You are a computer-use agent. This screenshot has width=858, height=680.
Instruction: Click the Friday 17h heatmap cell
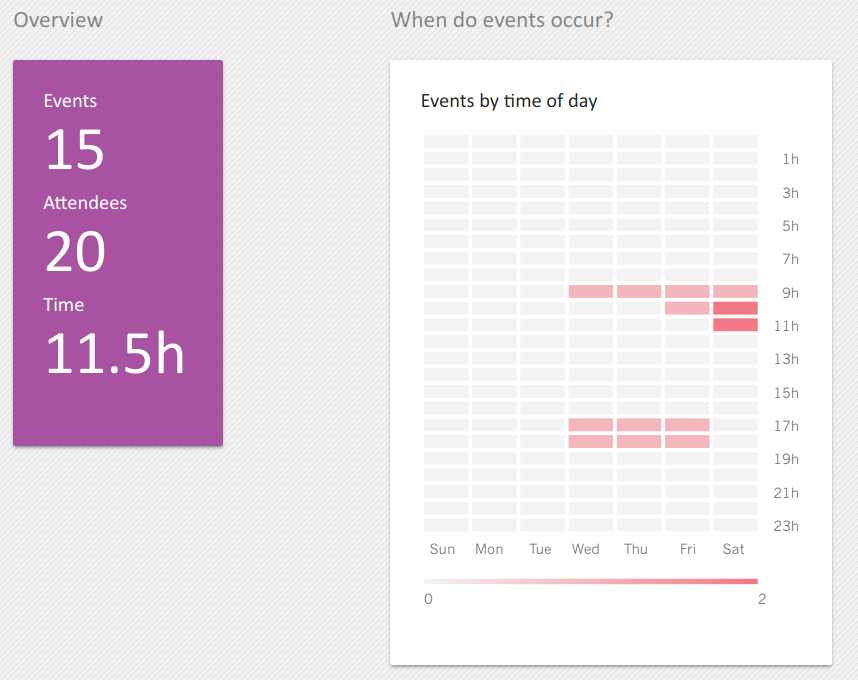pos(687,425)
